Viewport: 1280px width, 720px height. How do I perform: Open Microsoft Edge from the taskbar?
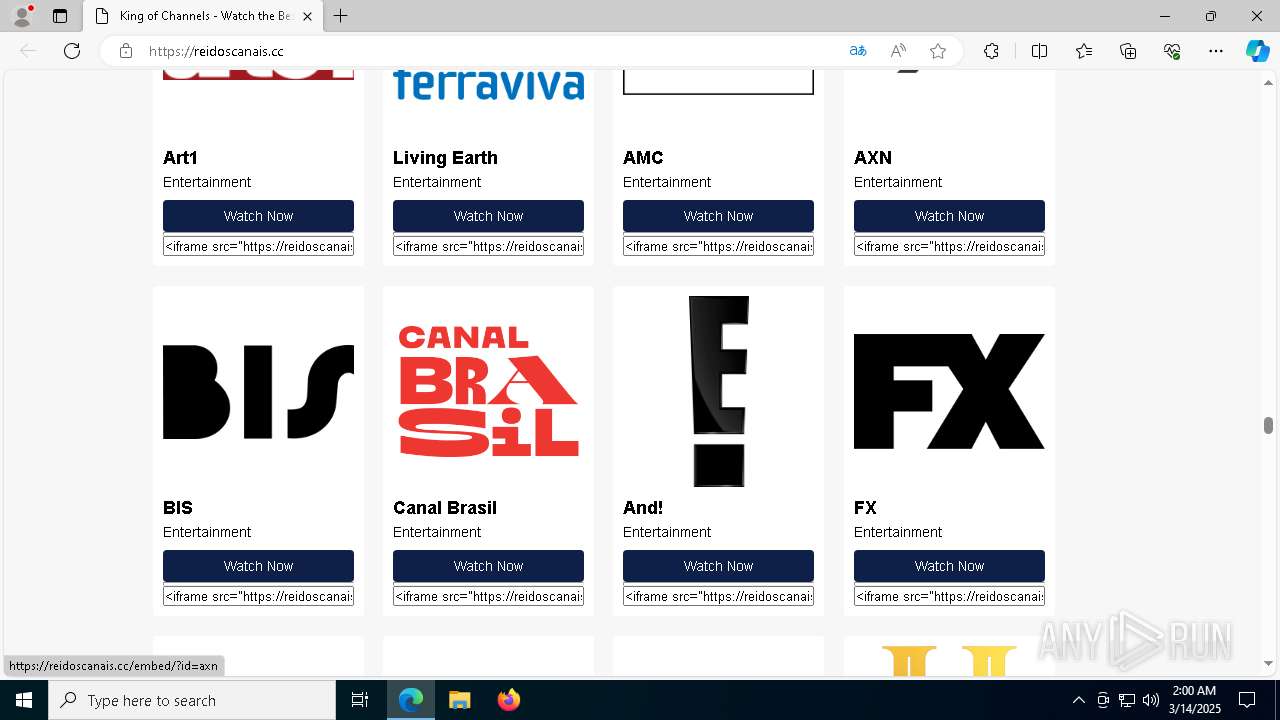pos(411,700)
